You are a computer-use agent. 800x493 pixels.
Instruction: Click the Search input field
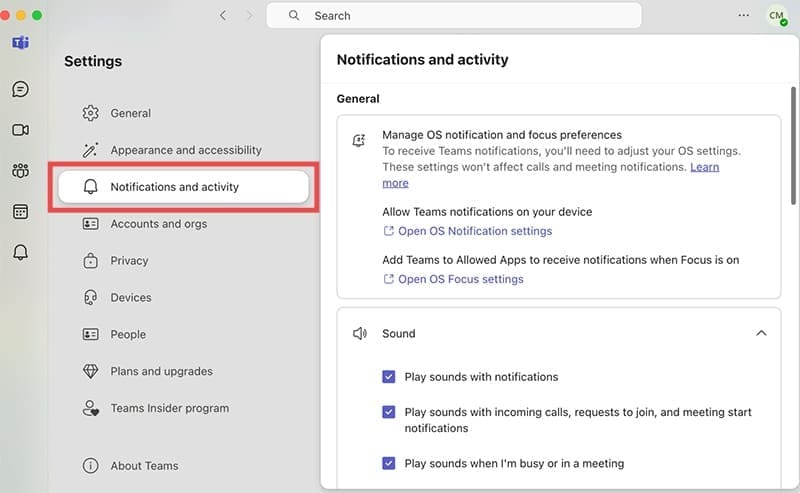454,15
